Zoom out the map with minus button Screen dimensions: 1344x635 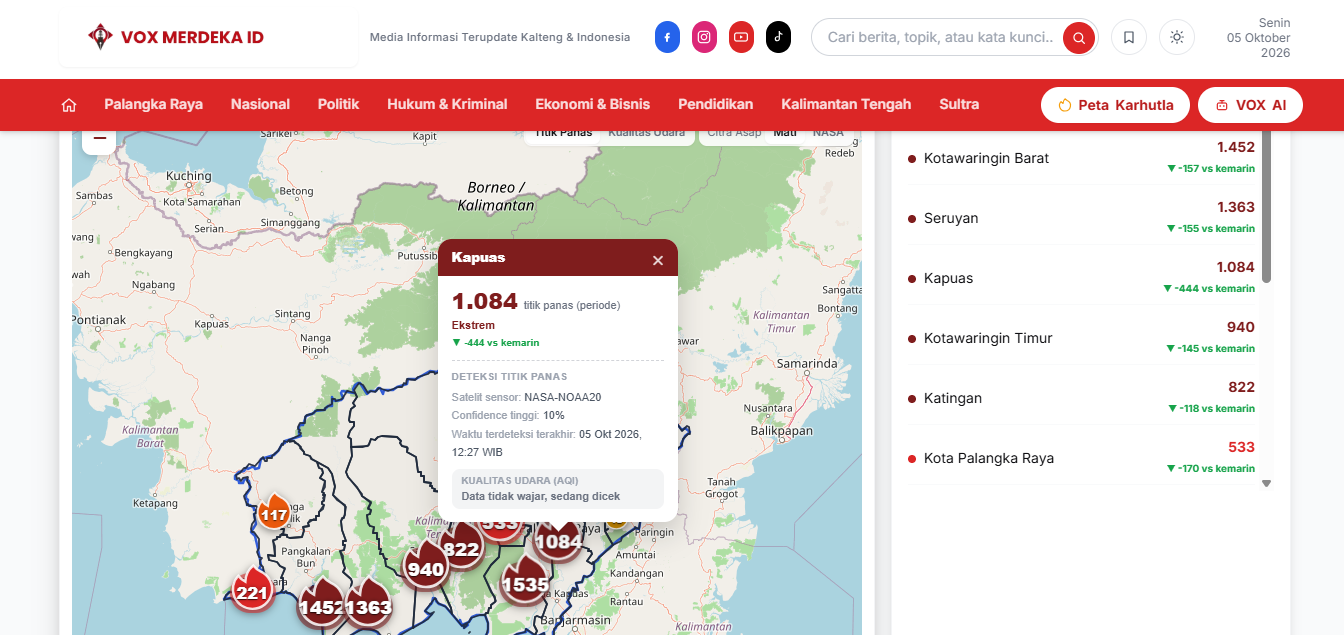pos(99,141)
